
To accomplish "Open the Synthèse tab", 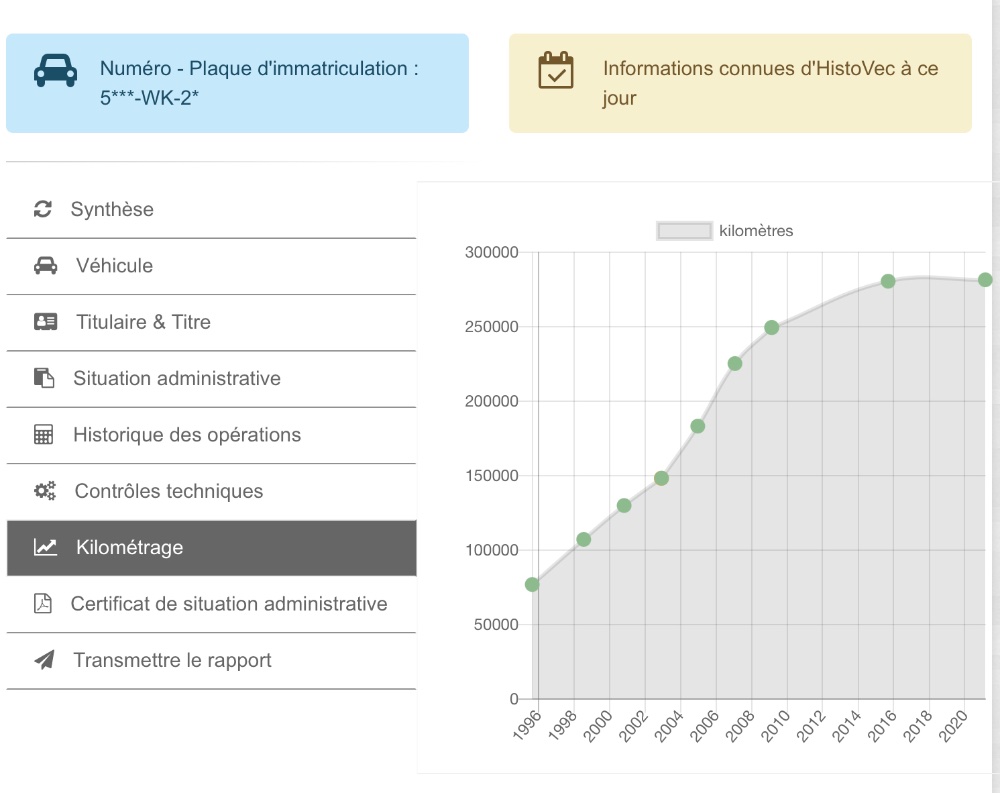I will (x=112, y=210).
